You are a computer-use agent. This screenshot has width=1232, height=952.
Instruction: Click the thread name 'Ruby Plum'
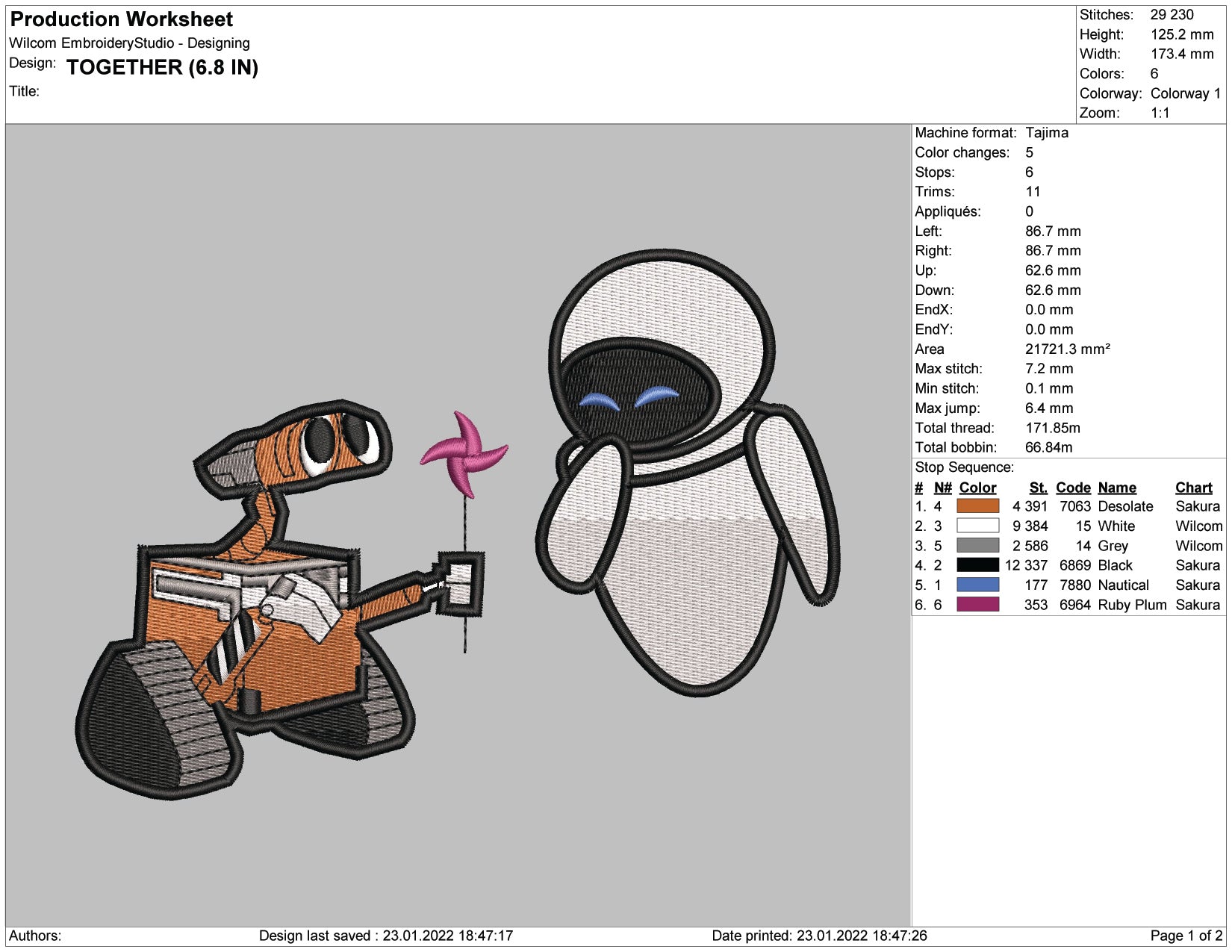pyautogui.click(x=1132, y=605)
